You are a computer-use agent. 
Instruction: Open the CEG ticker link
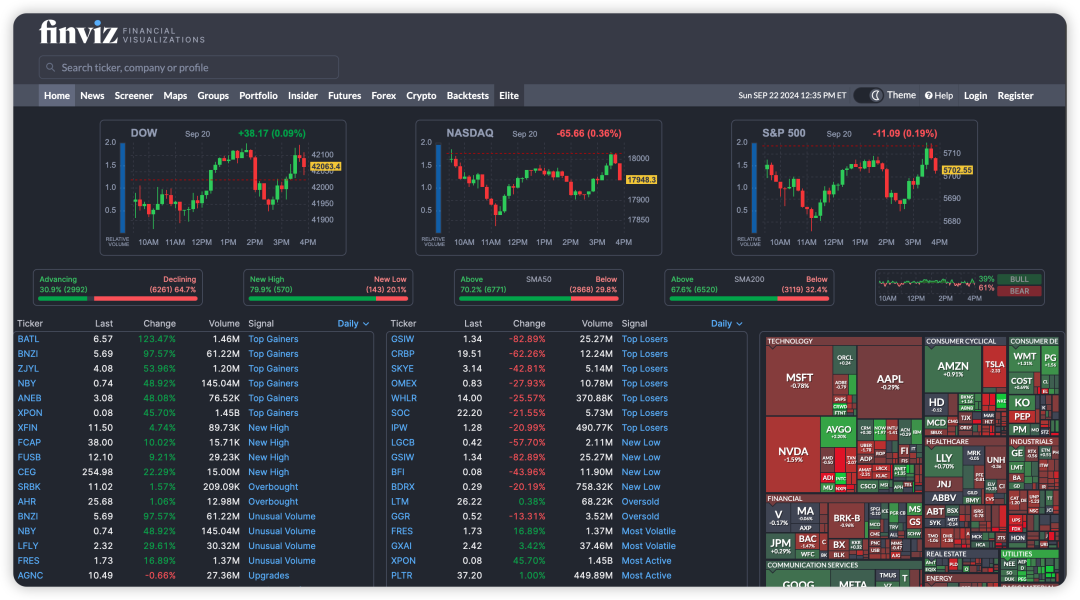pos(27,472)
